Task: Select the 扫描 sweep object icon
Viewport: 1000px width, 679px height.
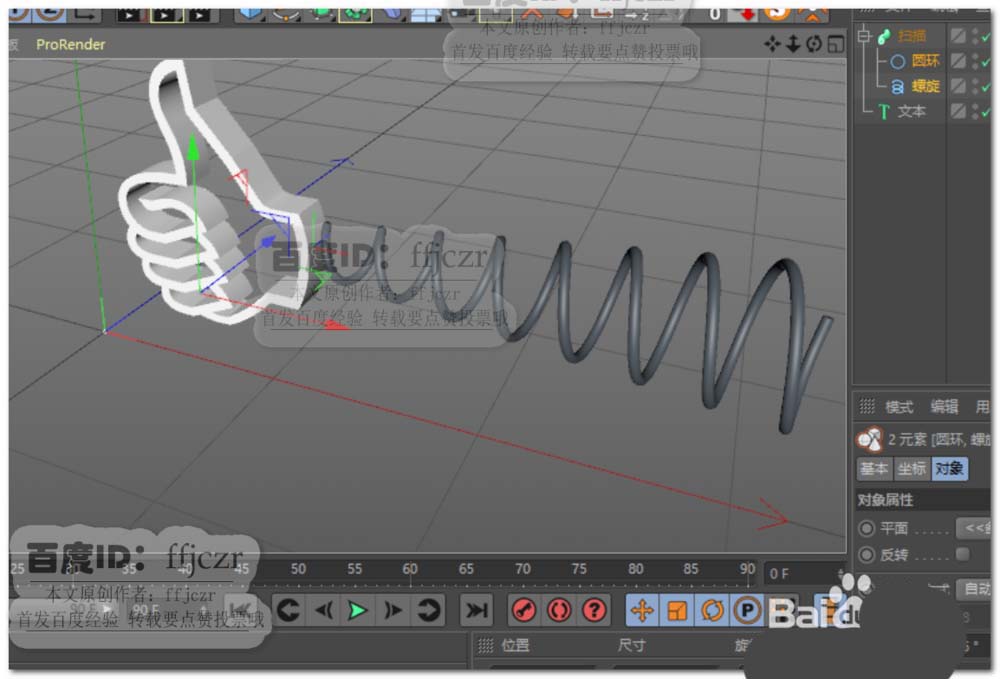Action: (884, 36)
